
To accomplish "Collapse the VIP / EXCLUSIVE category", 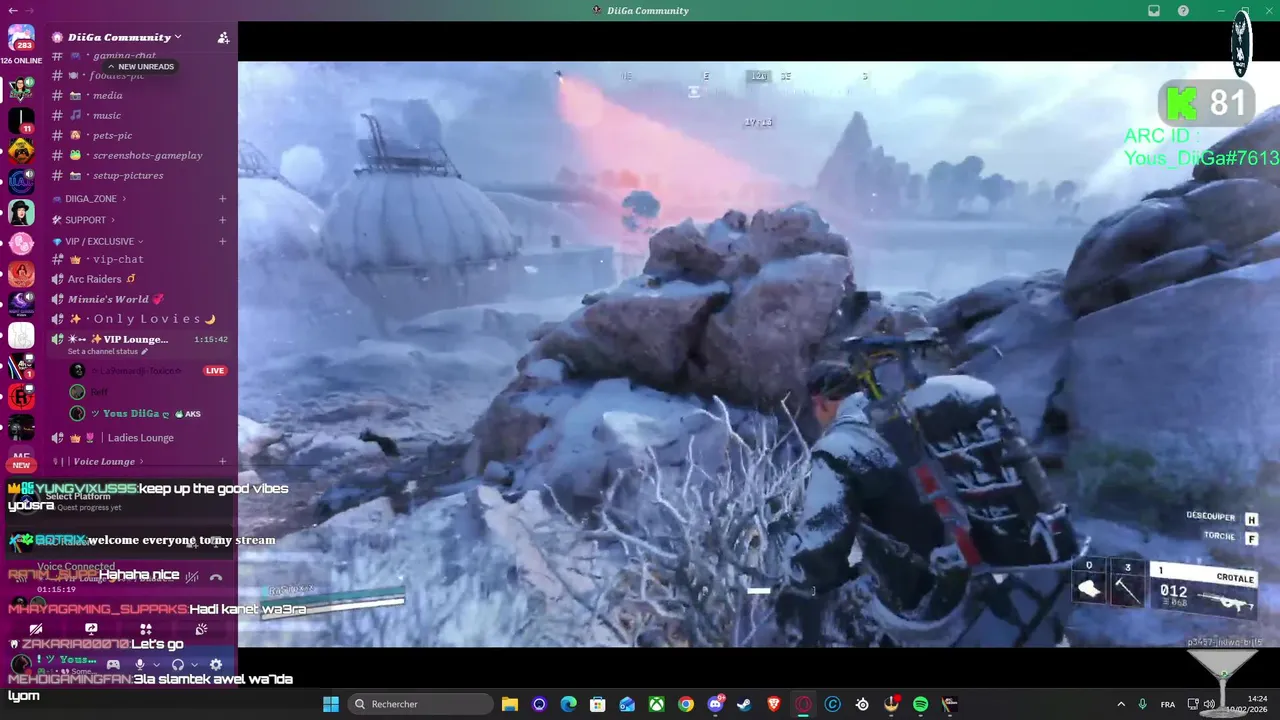I will tap(98, 241).
